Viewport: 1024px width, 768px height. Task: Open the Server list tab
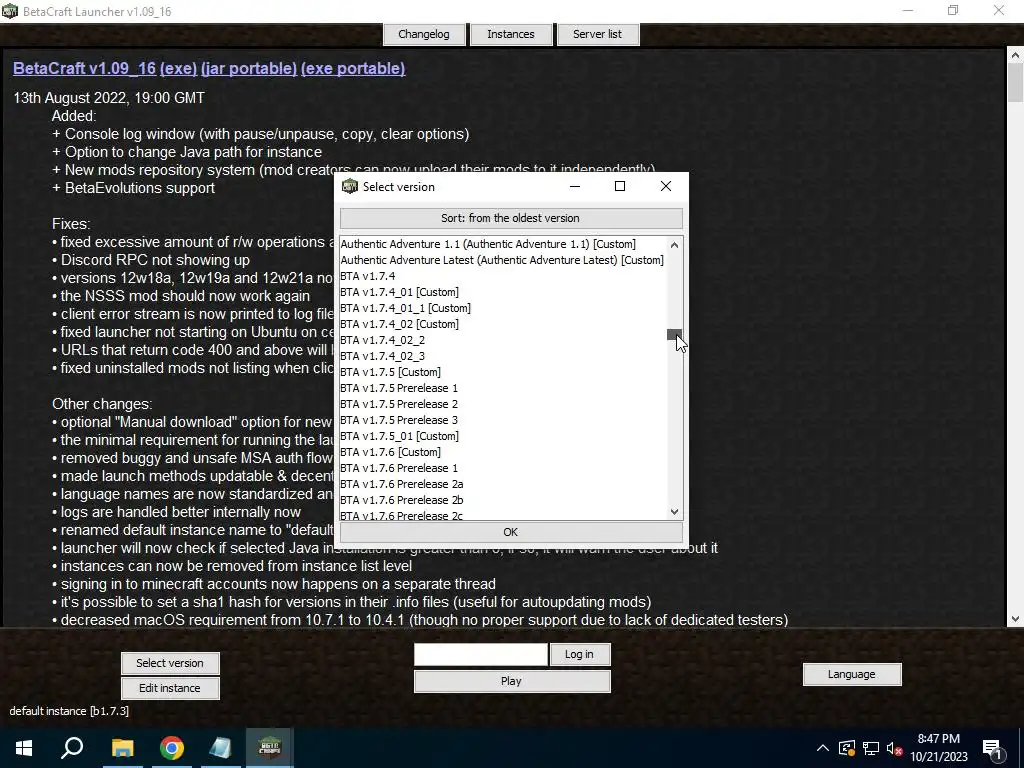[x=598, y=34]
